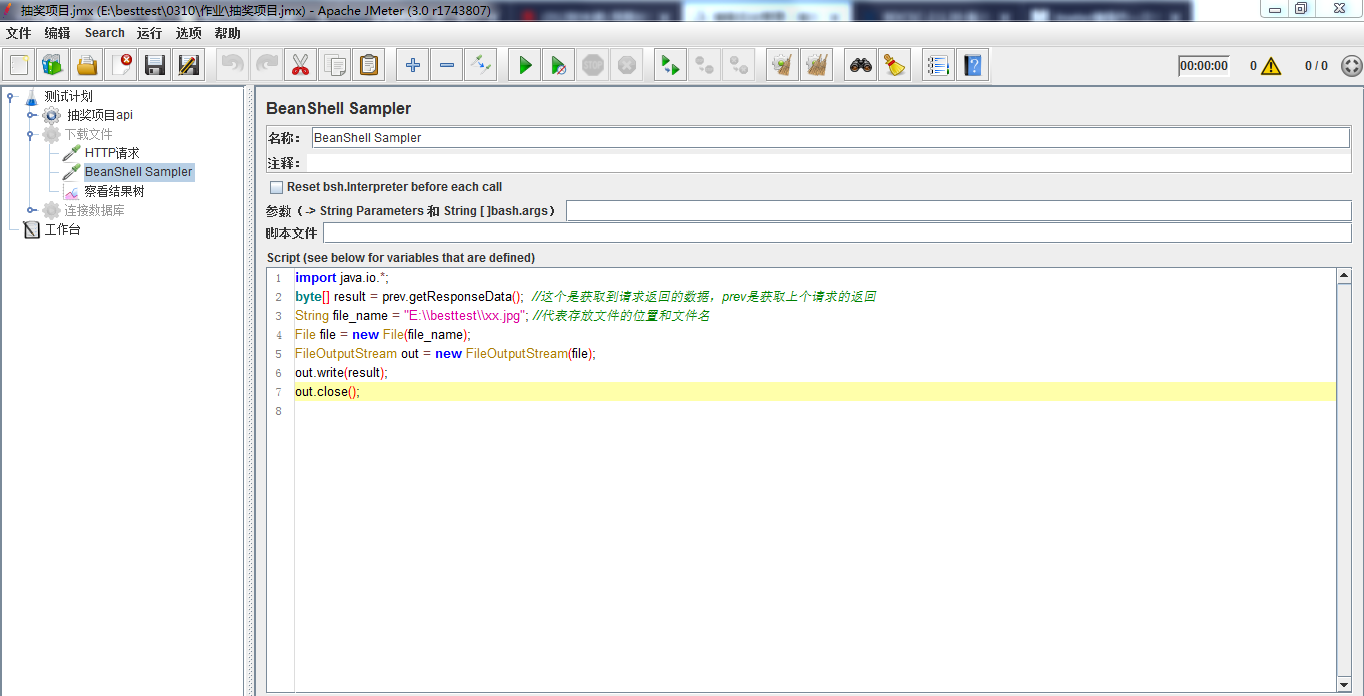The width and height of the screenshot is (1364, 696).
Task: Click Remote stop all icon
Action: point(705,66)
